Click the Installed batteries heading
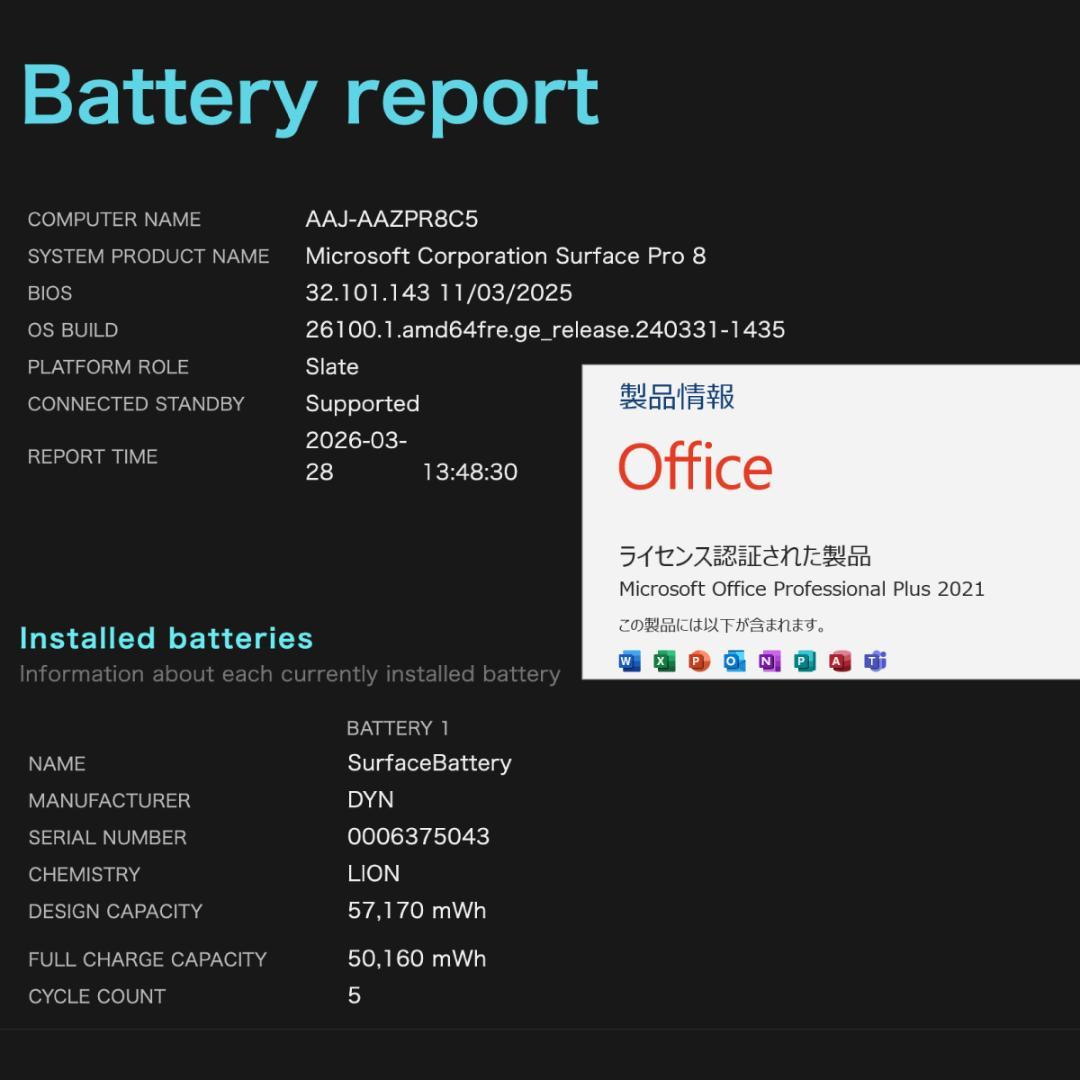The image size is (1080, 1080). pos(166,638)
